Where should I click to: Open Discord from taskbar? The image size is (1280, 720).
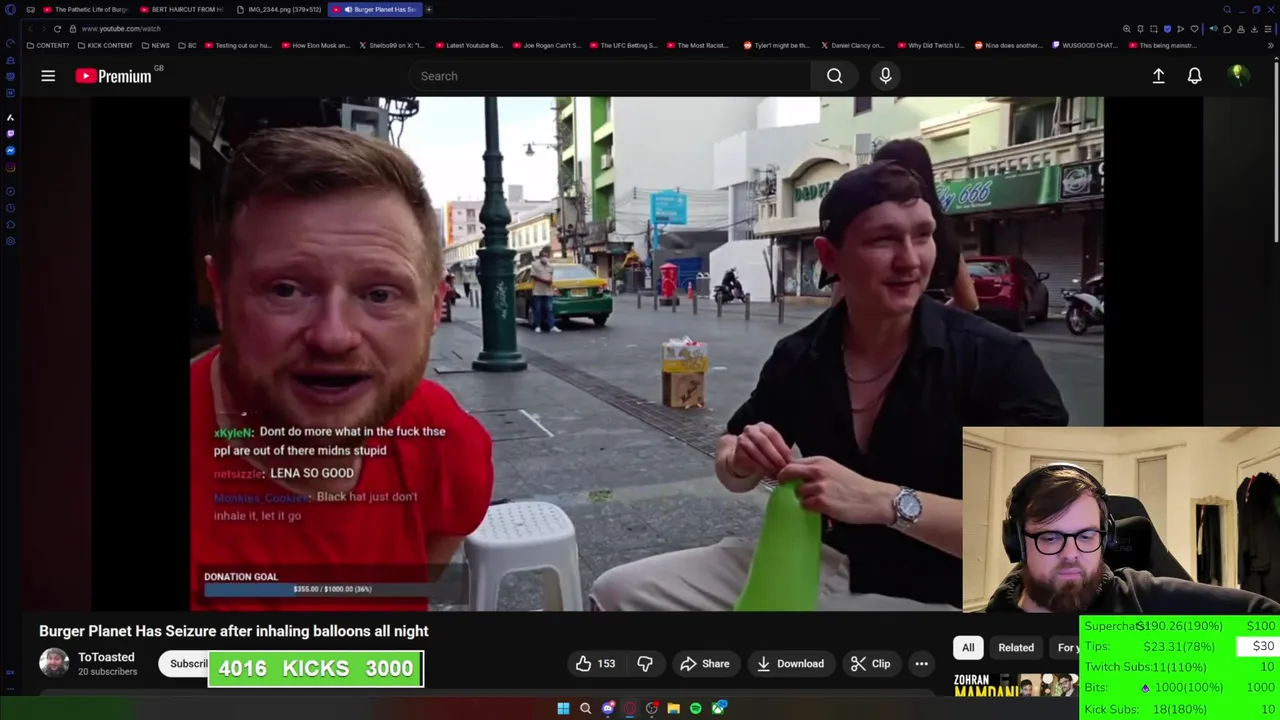tap(607, 709)
